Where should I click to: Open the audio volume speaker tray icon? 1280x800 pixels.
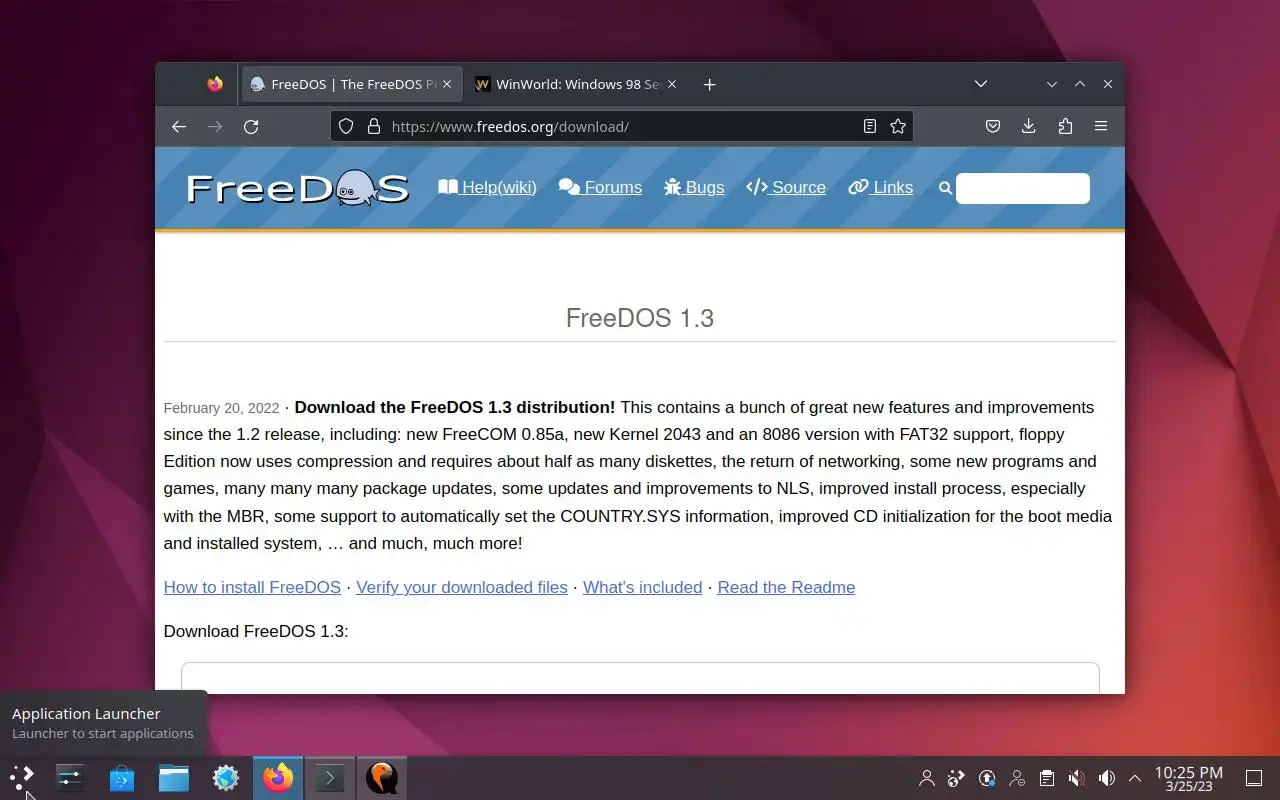point(1106,778)
